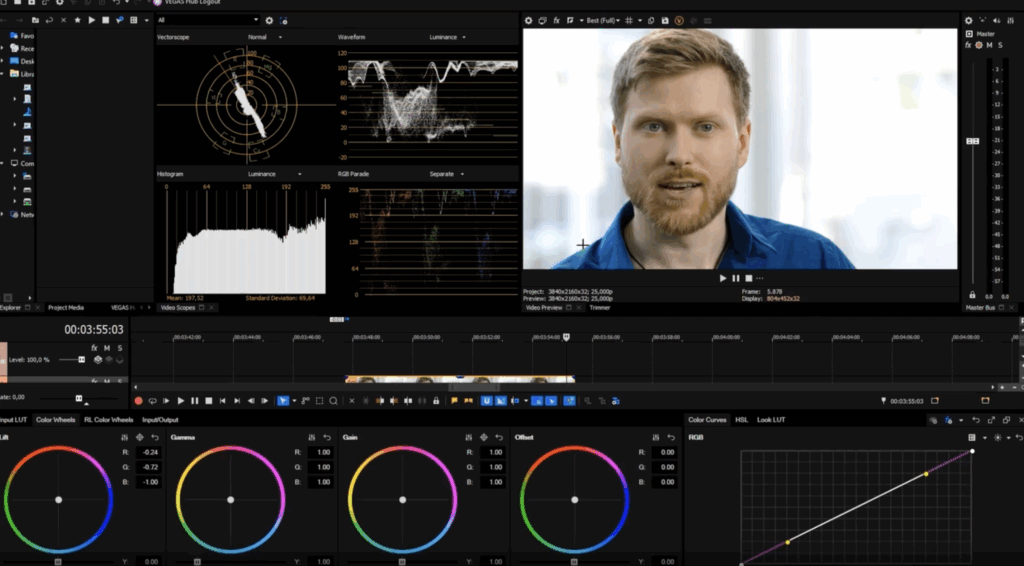Open the Best (Full) preview quality dropdown
The image size is (1024, 566).
pos(603,21)
